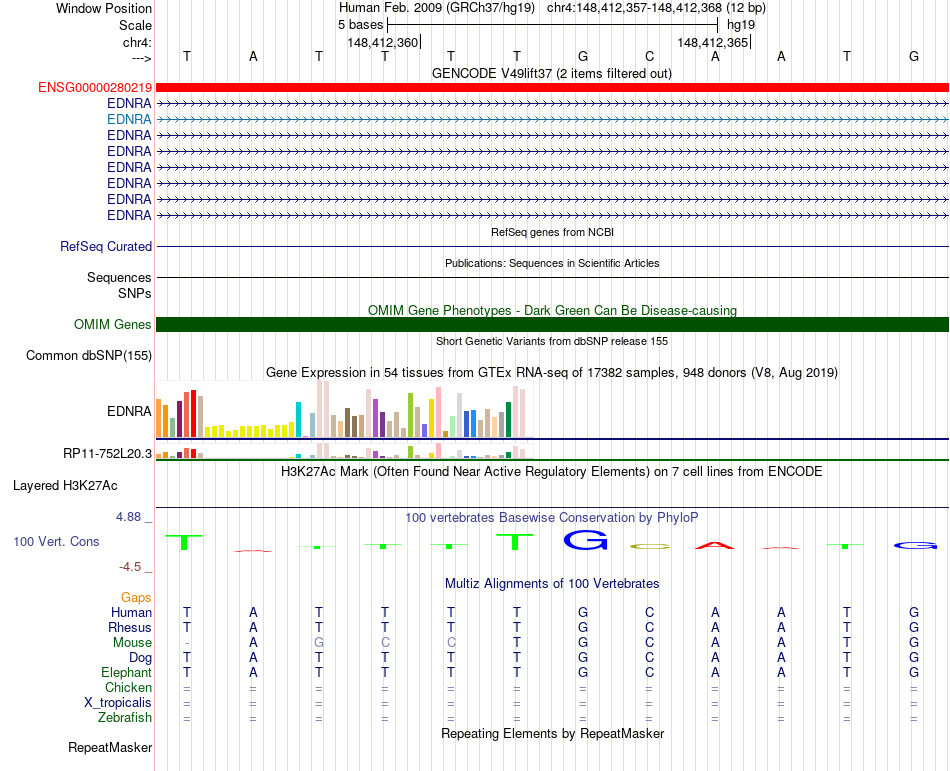Click the Common dbSNP(155) label

pos(89,356)
